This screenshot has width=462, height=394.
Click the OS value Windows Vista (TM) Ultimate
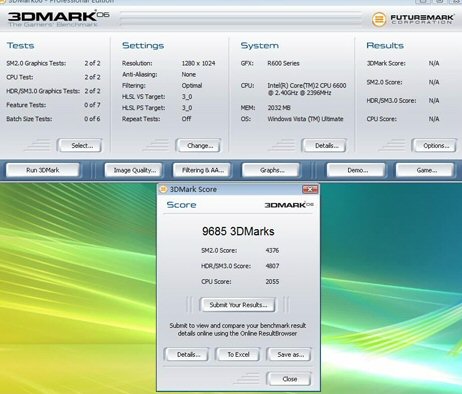(x=305, y=119)
